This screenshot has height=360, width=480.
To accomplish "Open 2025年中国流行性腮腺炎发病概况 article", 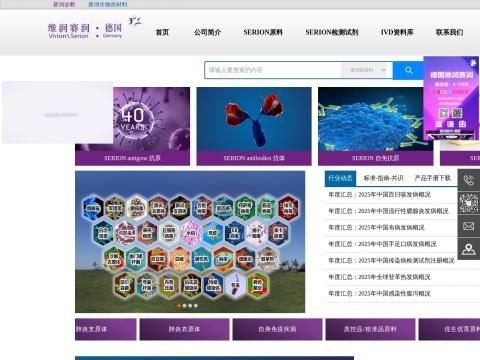I will click(x=388, y=211).
